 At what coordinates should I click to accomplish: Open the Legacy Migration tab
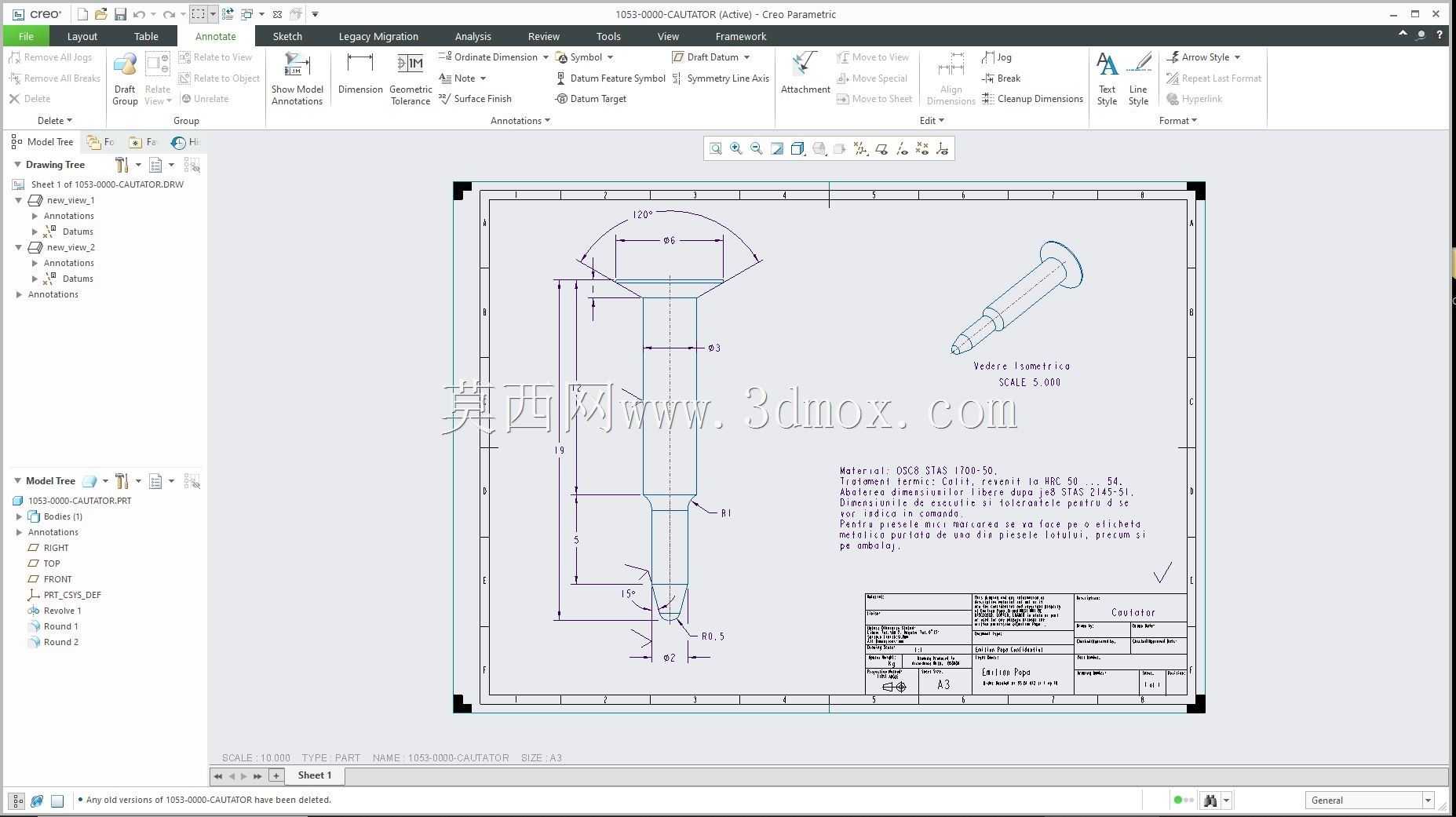[x=378, y=36]
